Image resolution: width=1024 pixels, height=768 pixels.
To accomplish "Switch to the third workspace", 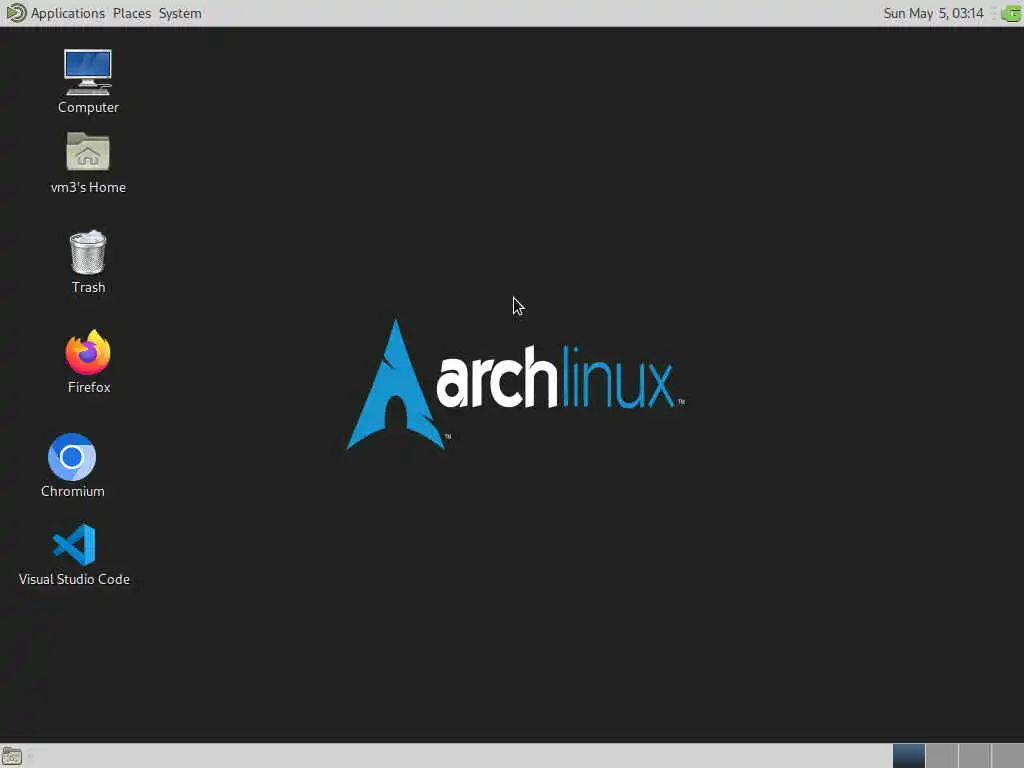I will pos(974,756).
